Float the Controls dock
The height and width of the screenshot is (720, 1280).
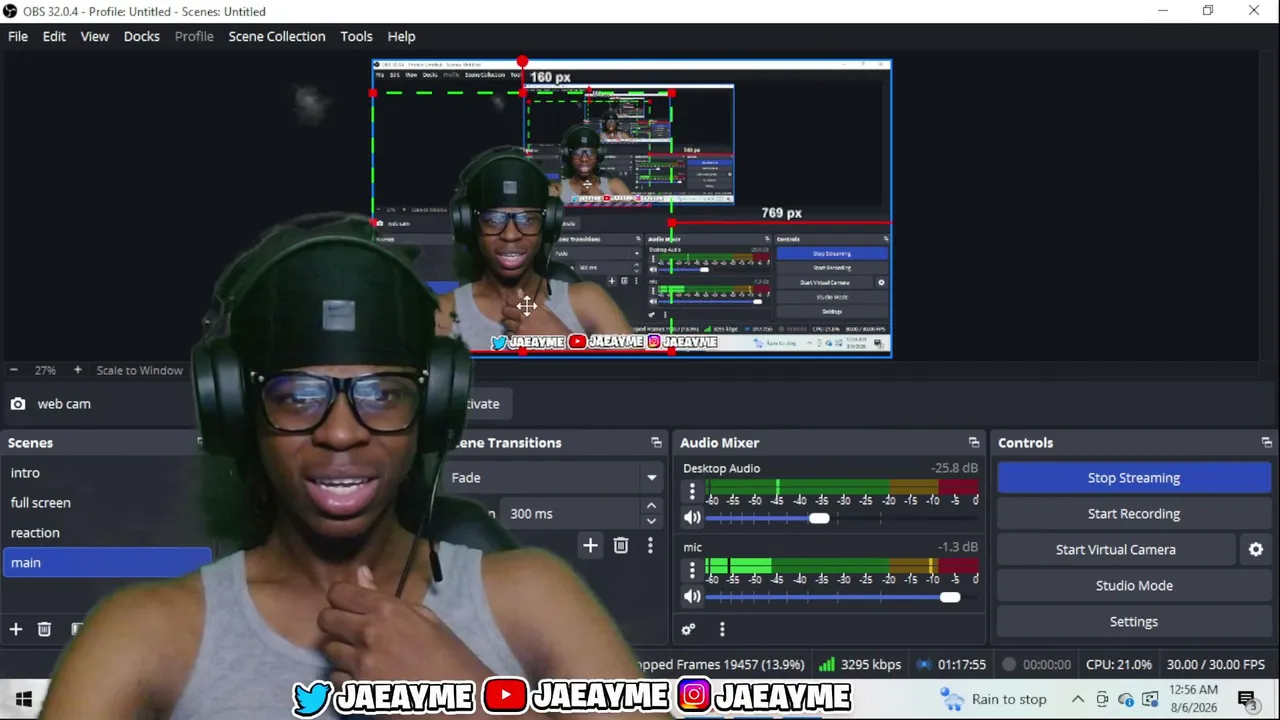1267,442
